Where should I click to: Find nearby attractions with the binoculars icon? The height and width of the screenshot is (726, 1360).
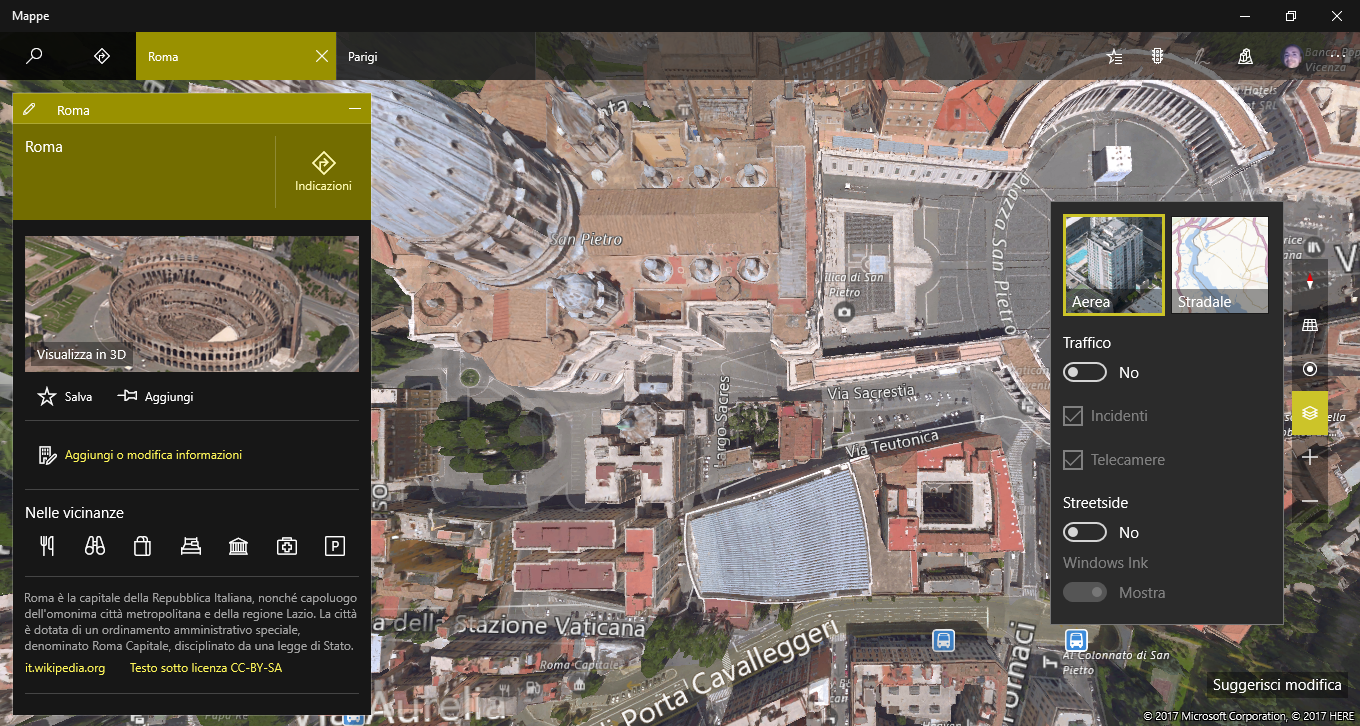click(x=95, y=546)
